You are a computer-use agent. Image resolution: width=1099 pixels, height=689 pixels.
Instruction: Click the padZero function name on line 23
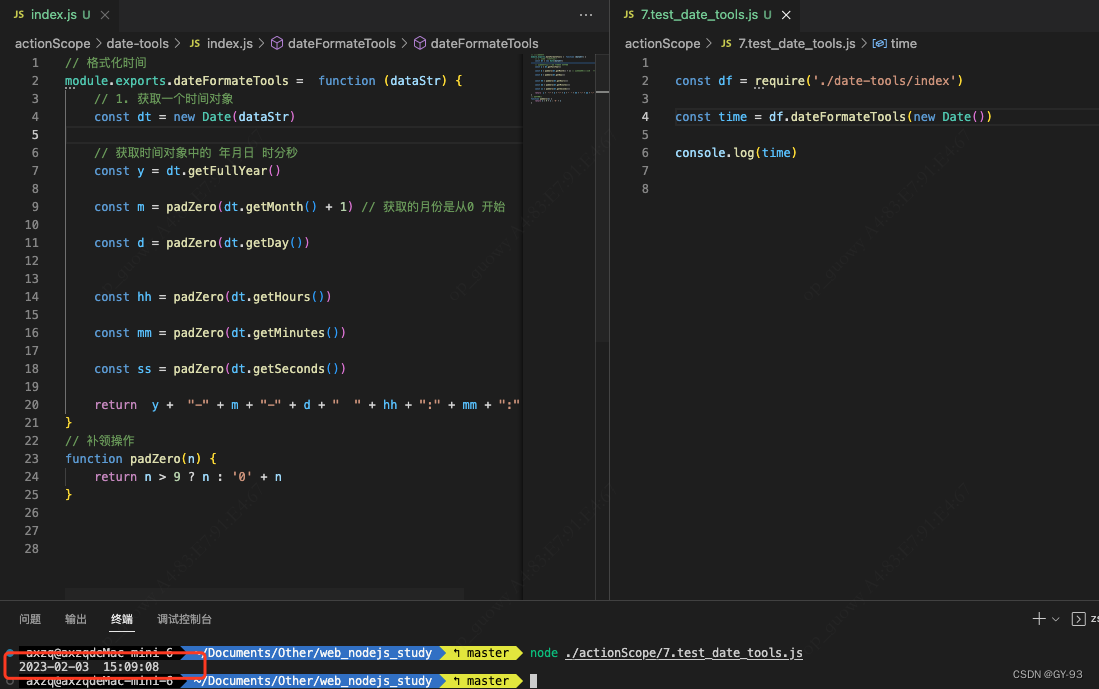[155, 458]
